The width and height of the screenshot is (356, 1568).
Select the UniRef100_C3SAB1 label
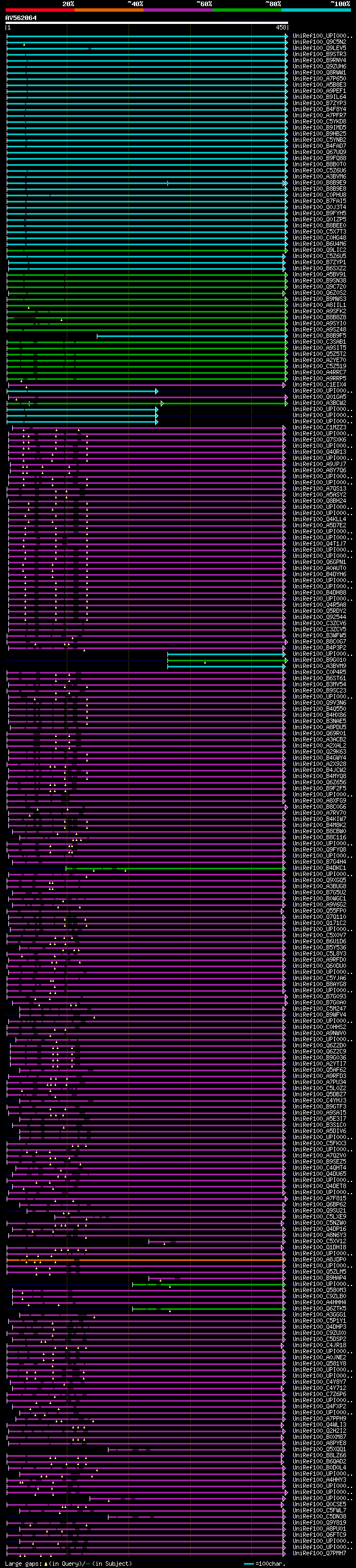pyautogui.click(x=319, y=342)
